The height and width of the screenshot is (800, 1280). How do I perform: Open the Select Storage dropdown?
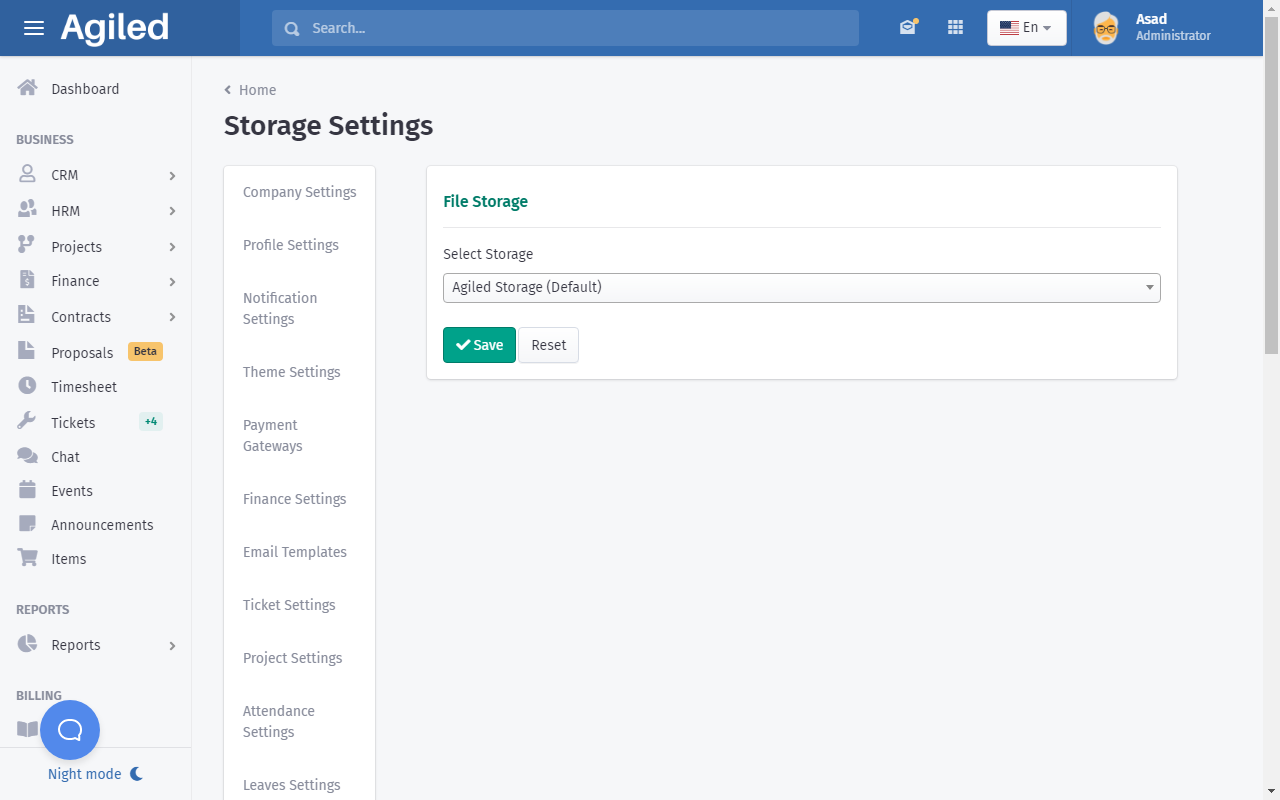(801, 288)
